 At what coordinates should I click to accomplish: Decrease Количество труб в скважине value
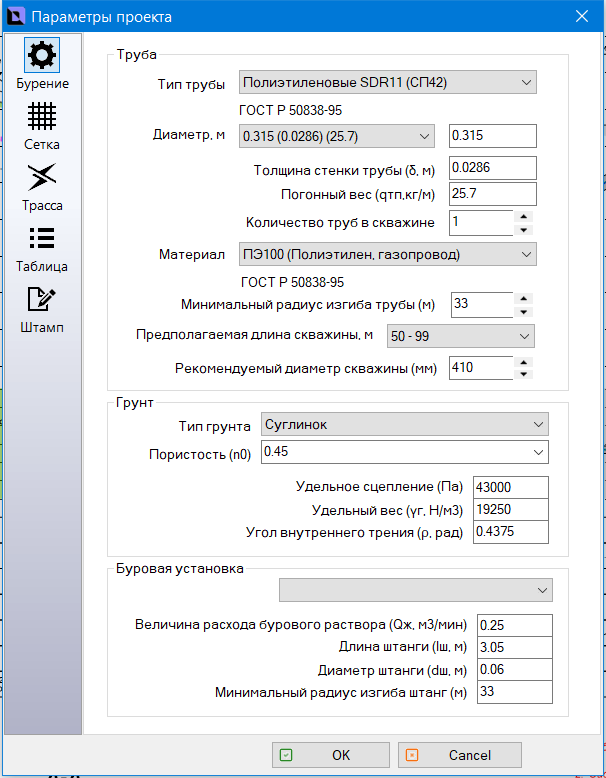pos(524,229)
